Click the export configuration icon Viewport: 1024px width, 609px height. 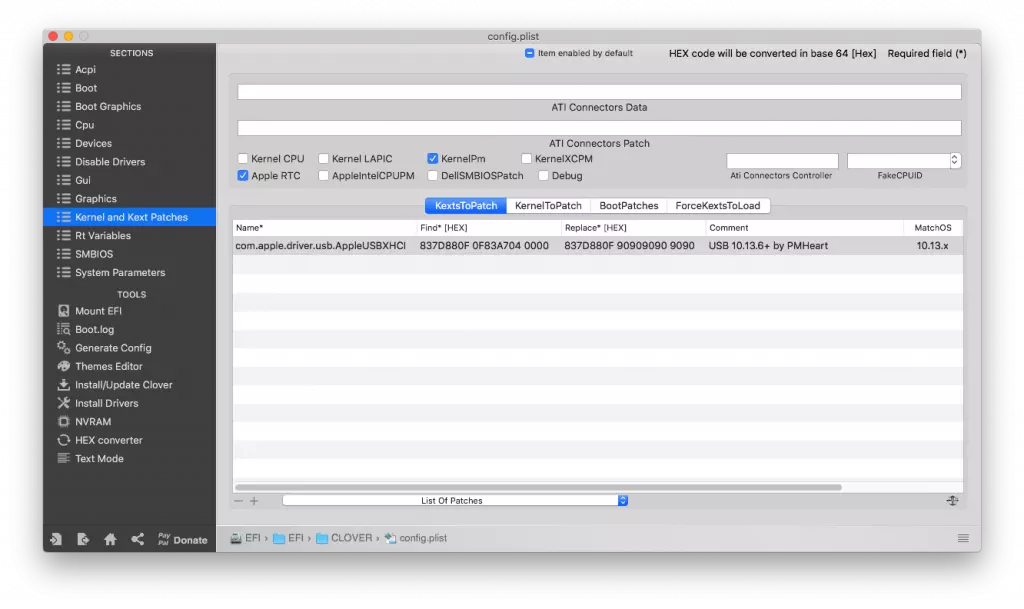pos(83,539)
